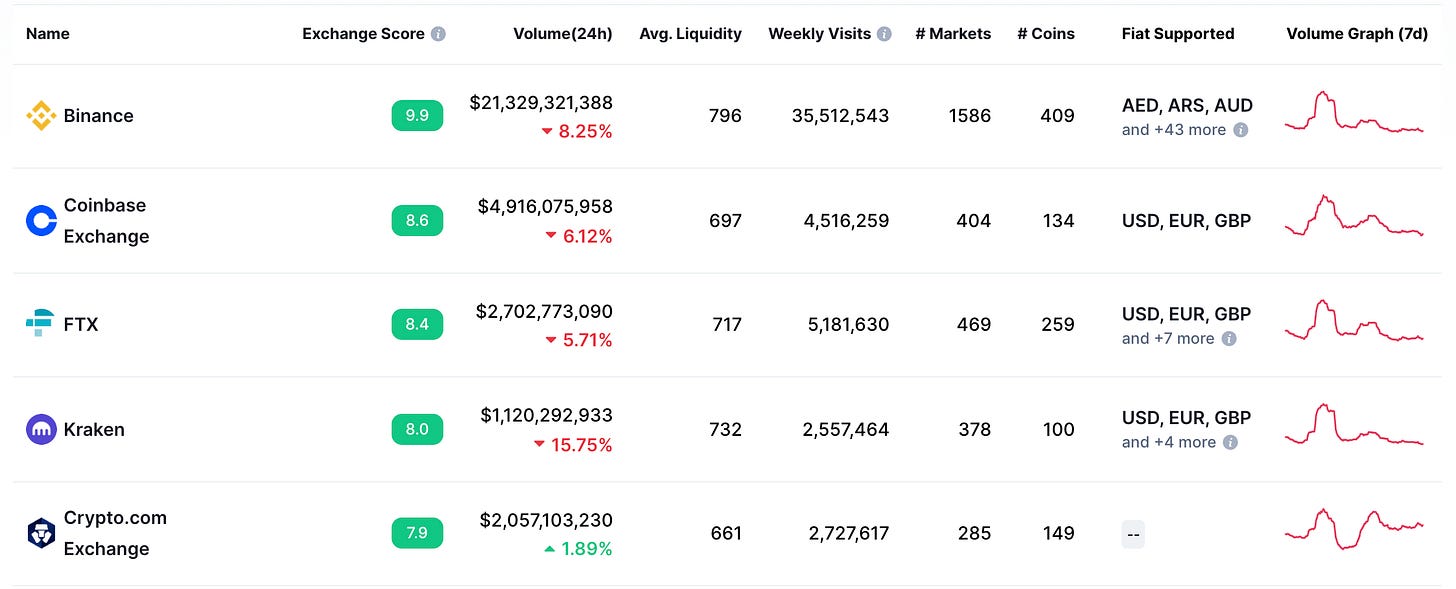Screen dimensions: 1456x589
Task: Sort by Weekly Visits column header
Action: (820, 34)
